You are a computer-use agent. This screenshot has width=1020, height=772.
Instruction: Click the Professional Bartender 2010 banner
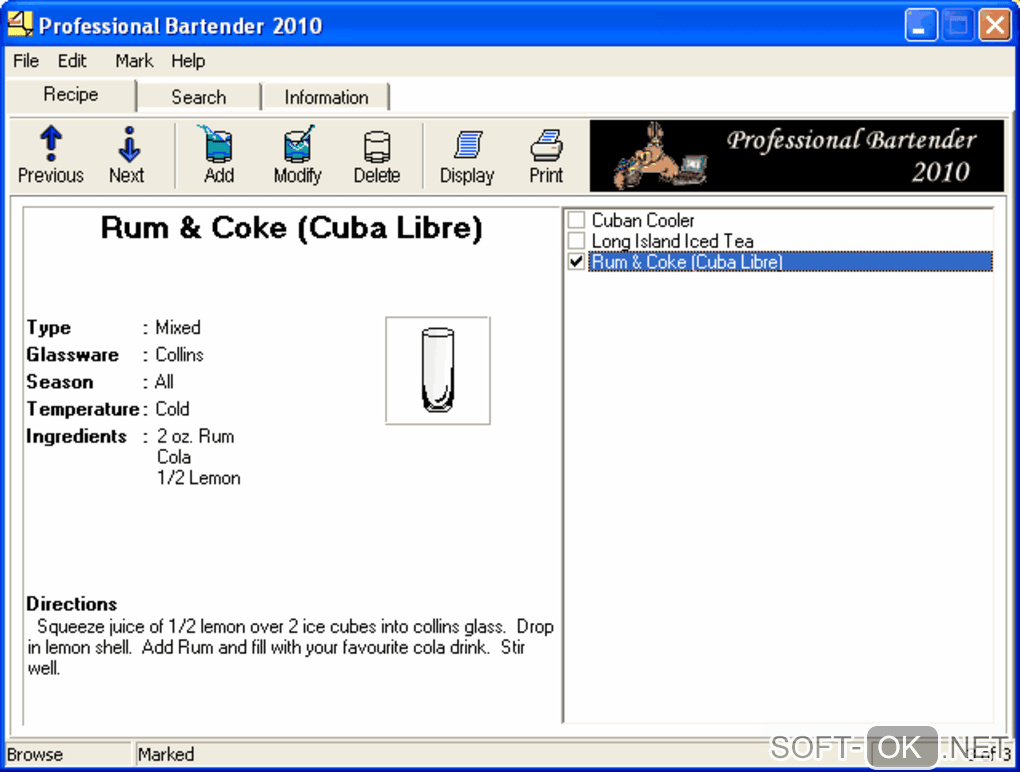click(797, 155)
